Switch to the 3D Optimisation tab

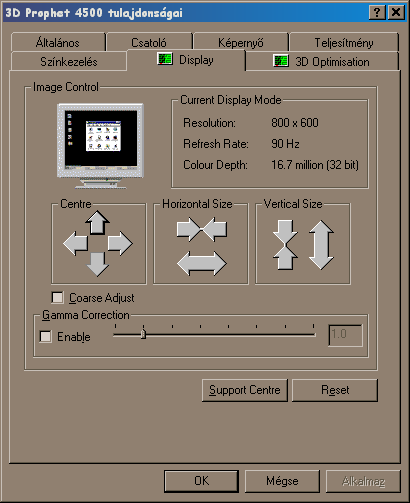click(322, 61)
